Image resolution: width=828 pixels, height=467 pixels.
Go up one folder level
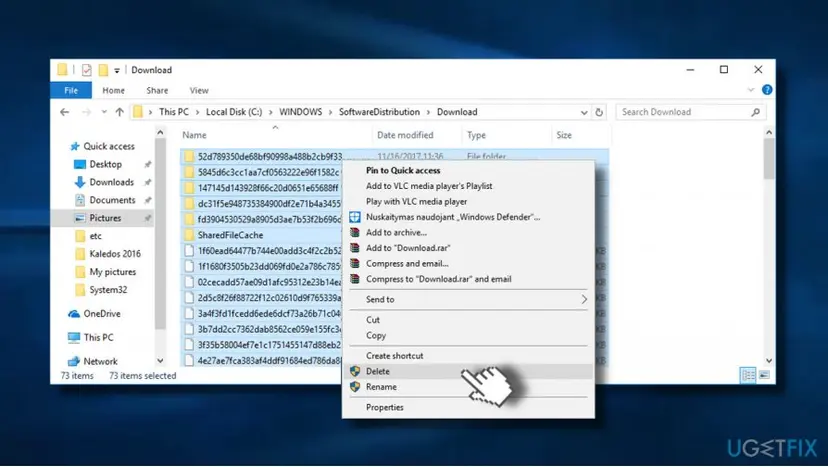pyautogui.click(x=119, y=112)
